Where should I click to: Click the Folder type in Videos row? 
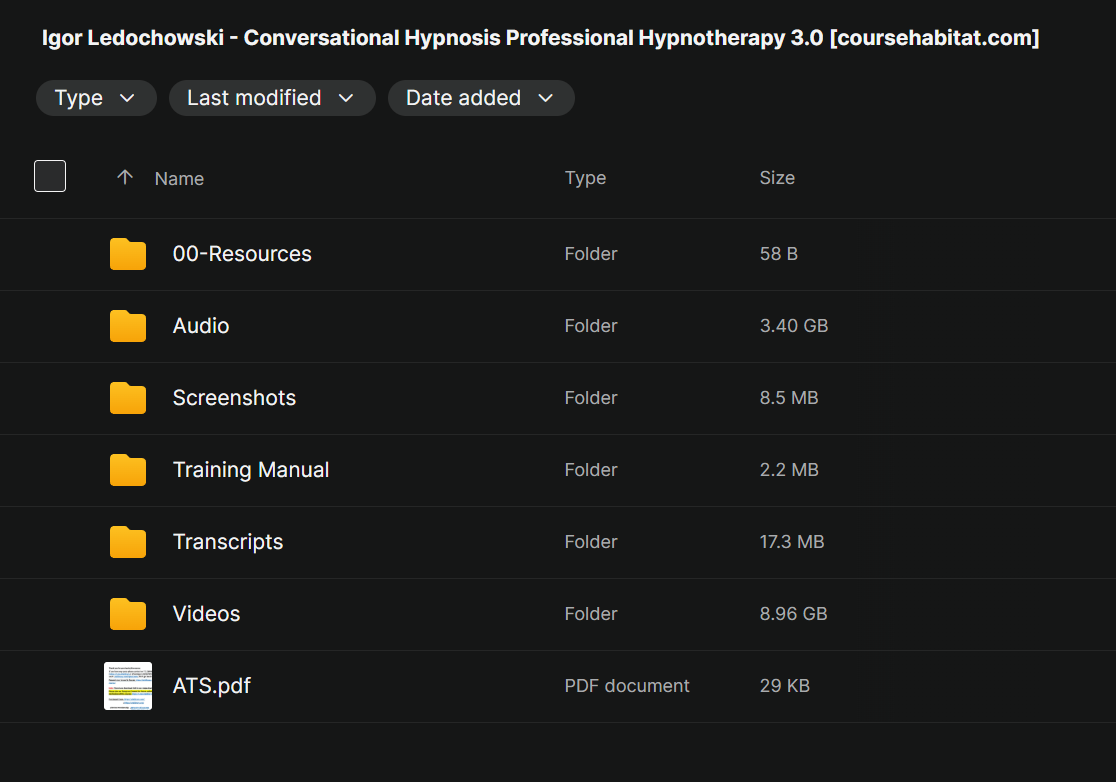(x=591, y=613)
